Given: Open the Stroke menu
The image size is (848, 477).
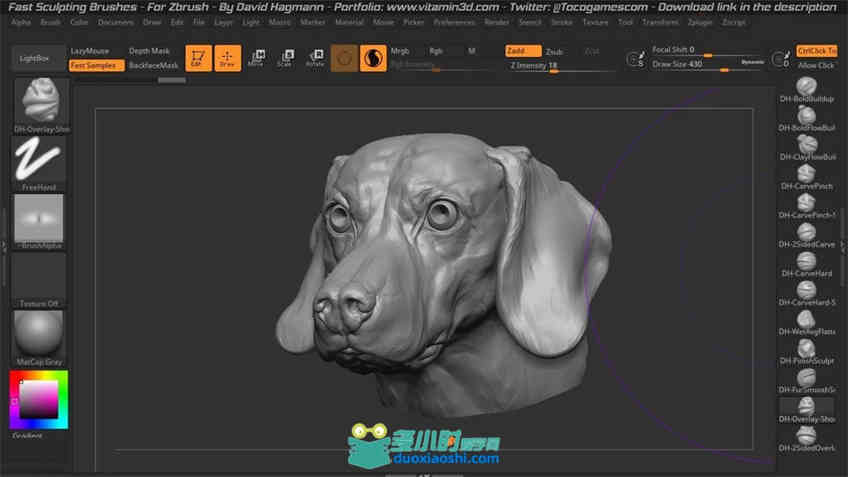Looking at the screenshot, I should (x=562, y=23).
